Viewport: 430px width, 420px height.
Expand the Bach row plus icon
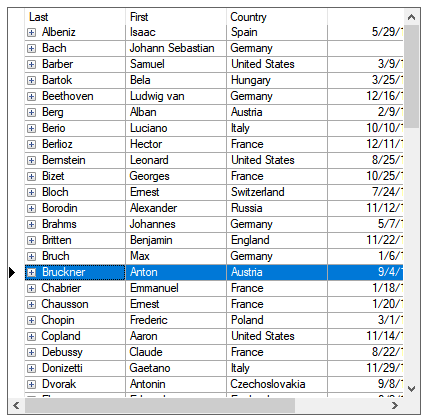coord(31,48)
